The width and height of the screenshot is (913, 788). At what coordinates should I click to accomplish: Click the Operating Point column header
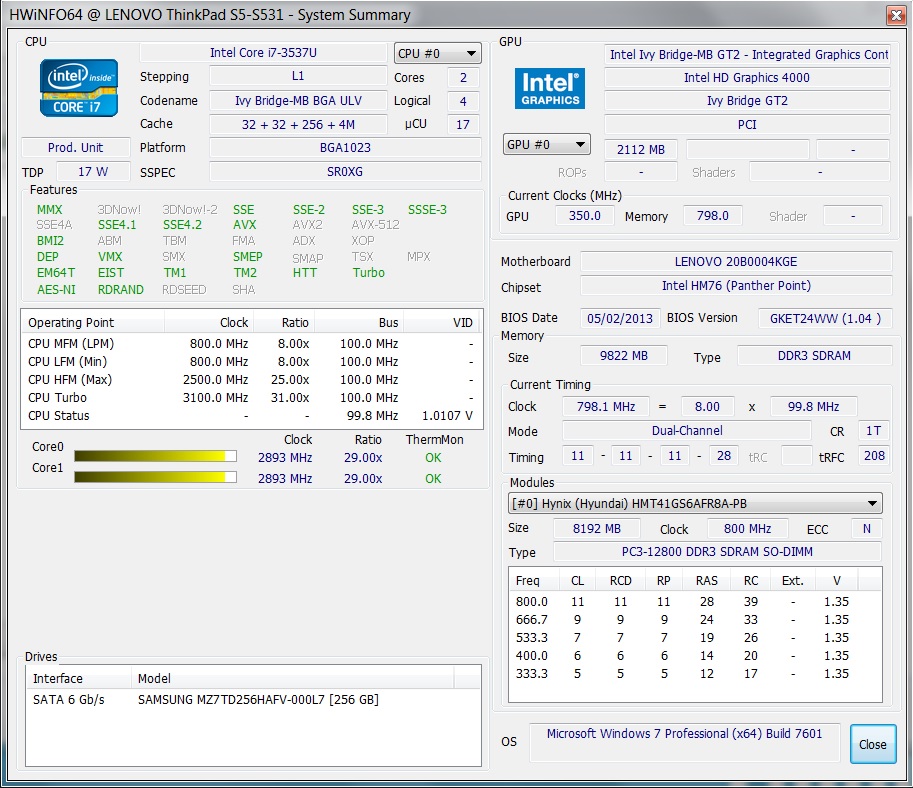tap(93, 323)
